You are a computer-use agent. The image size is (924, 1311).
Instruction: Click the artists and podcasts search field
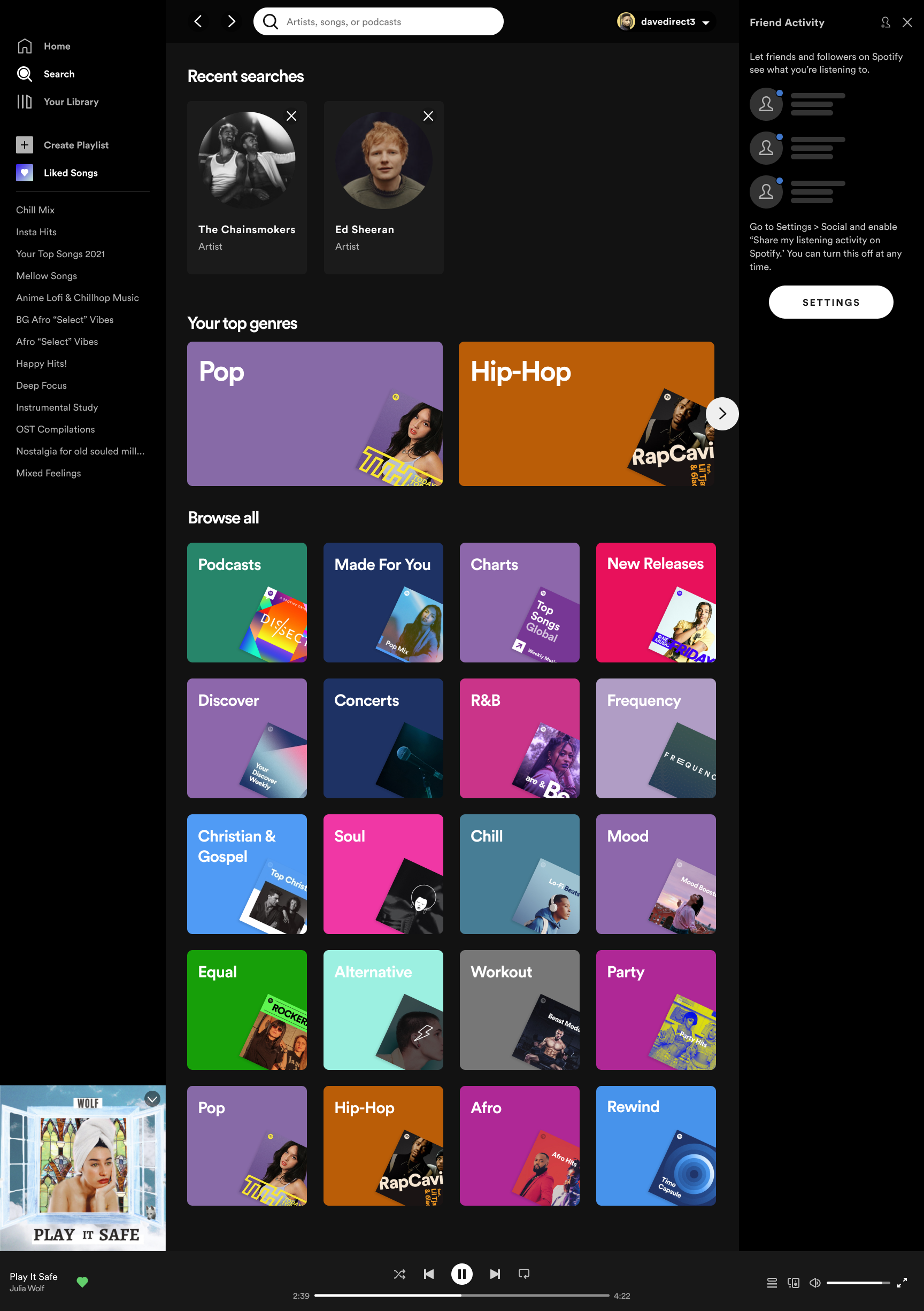click(378, 21)
